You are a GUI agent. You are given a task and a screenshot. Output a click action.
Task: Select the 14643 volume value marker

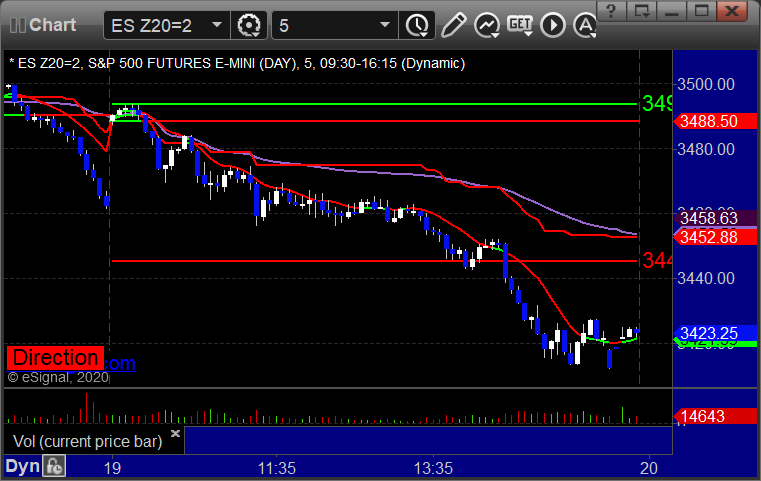pyautogui.click(x=715, y=416)
